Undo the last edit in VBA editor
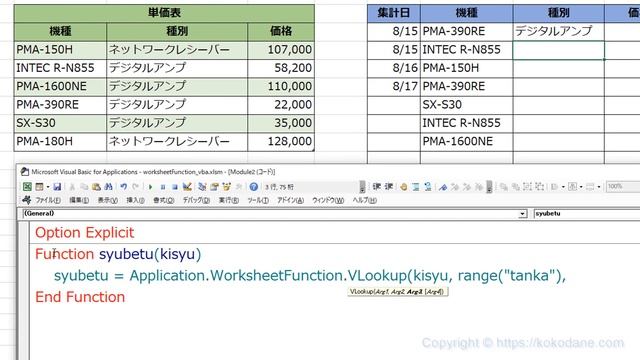The width and height of the screenshot is (640, 360). pyautogui.click(x=124, y=187)
